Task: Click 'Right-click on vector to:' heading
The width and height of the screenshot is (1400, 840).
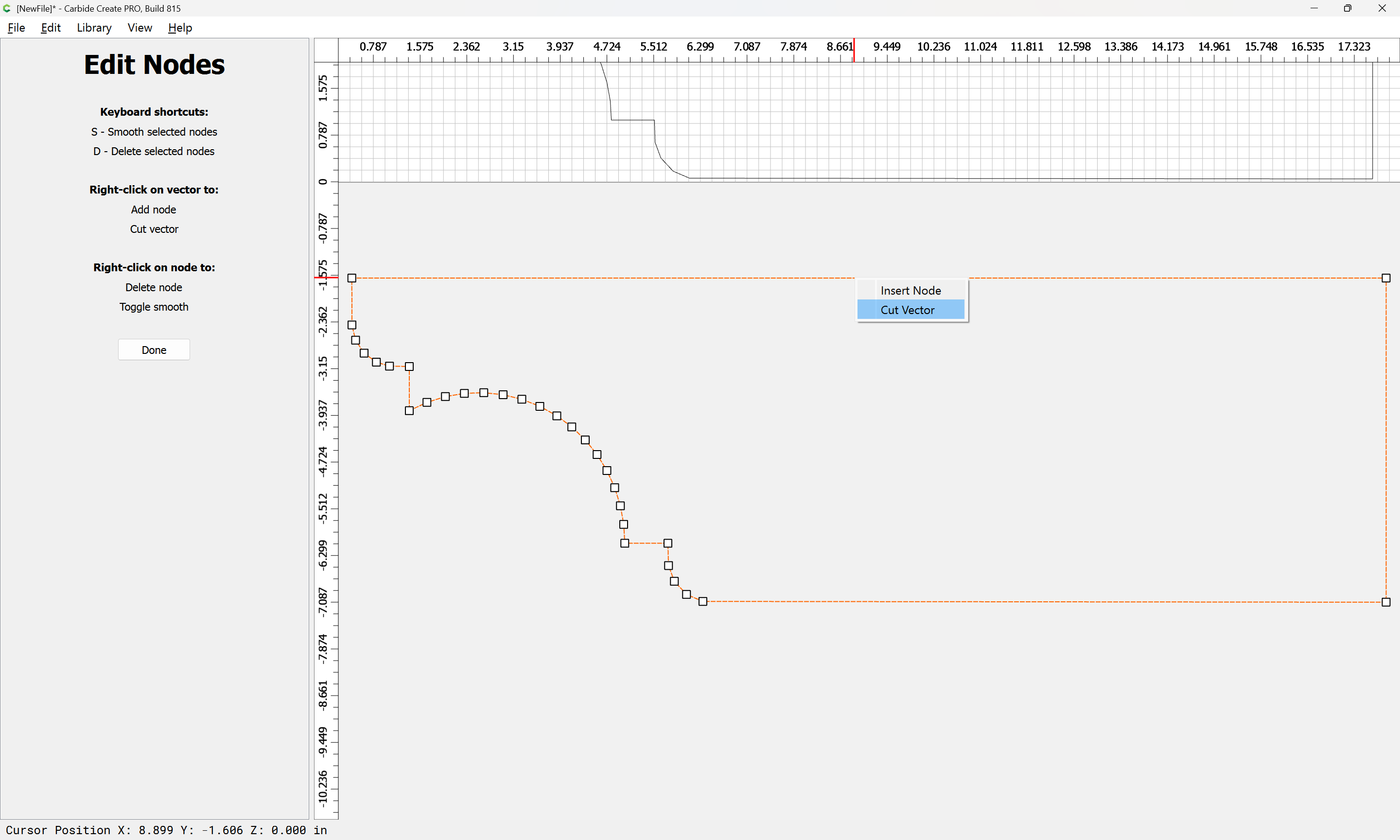Action: pyautogui.click(x=154, y=190)
